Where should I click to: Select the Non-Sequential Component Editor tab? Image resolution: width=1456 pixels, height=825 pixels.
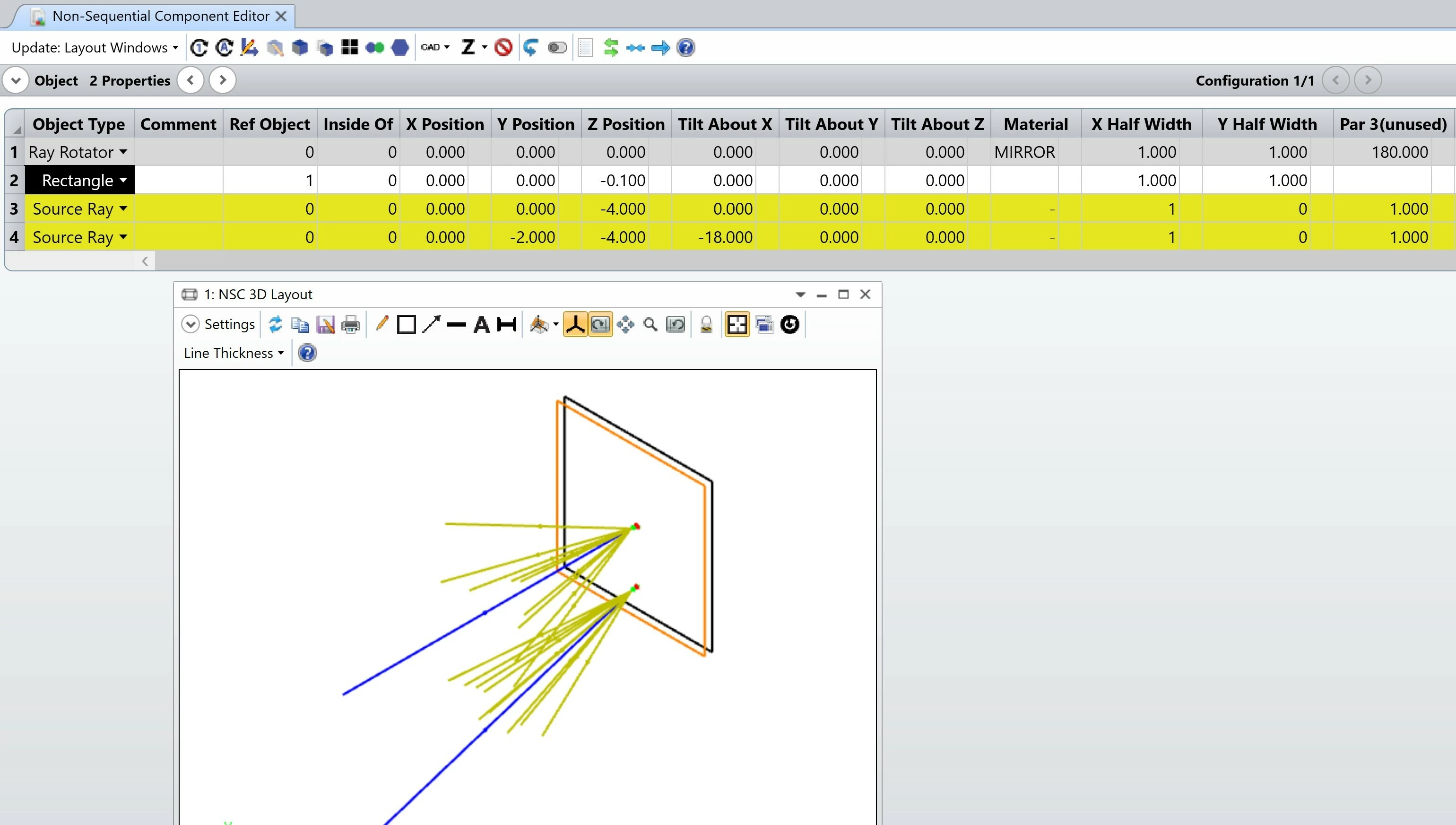coord(160,16)
